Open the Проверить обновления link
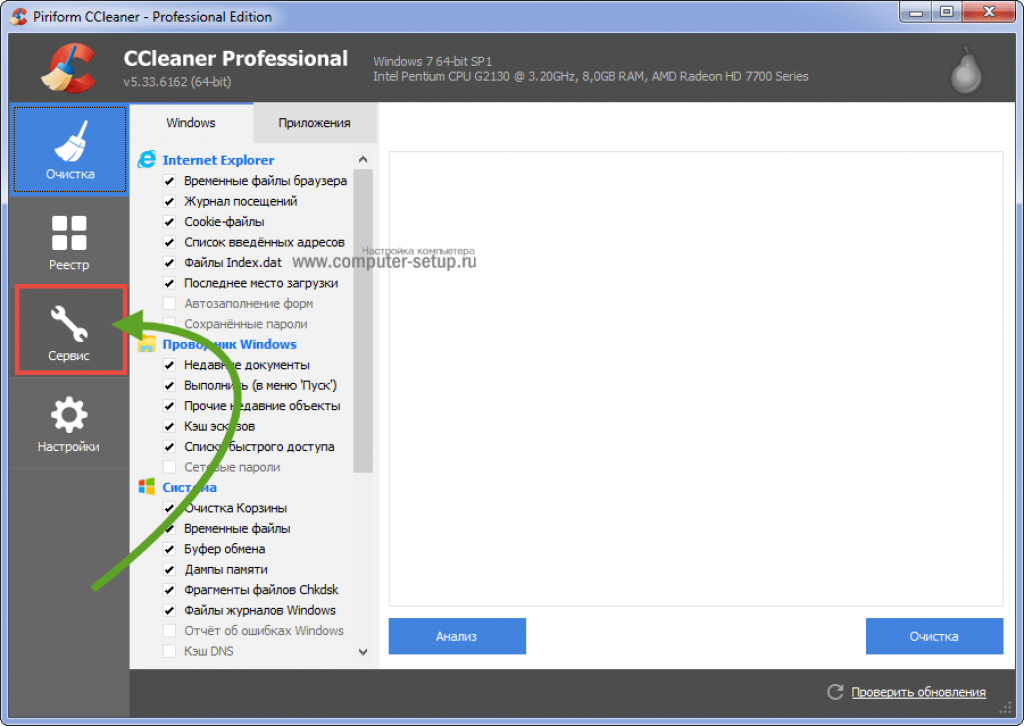 click(x=918, y=693)
